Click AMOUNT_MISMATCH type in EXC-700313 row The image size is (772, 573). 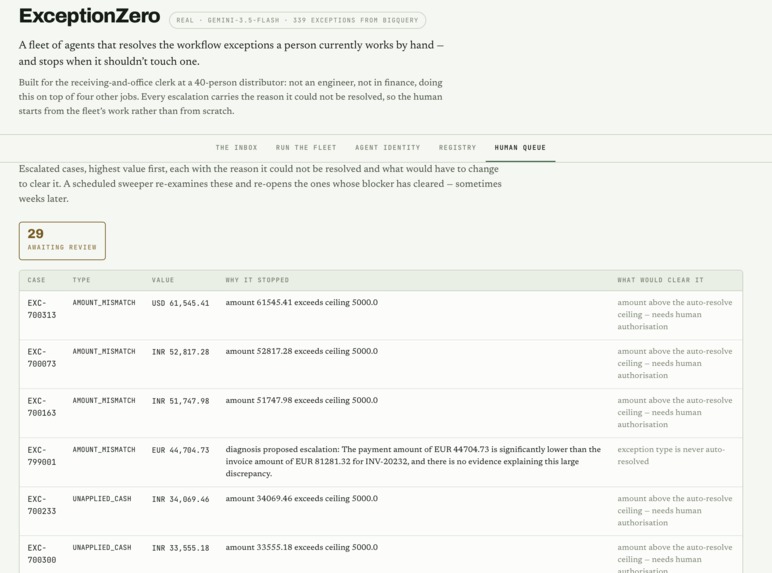click(104, 303)
